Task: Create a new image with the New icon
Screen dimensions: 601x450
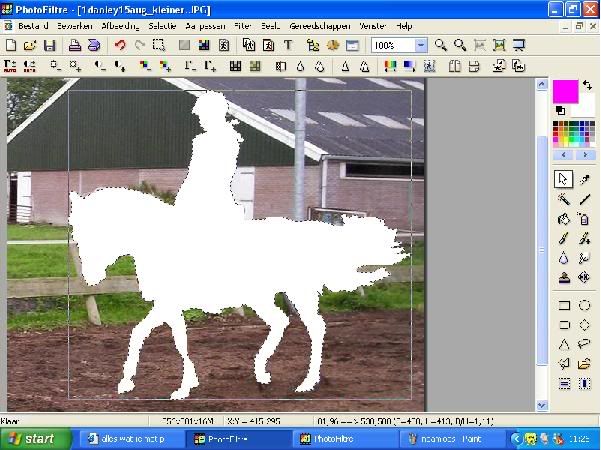Action: (x=11, y=45)
